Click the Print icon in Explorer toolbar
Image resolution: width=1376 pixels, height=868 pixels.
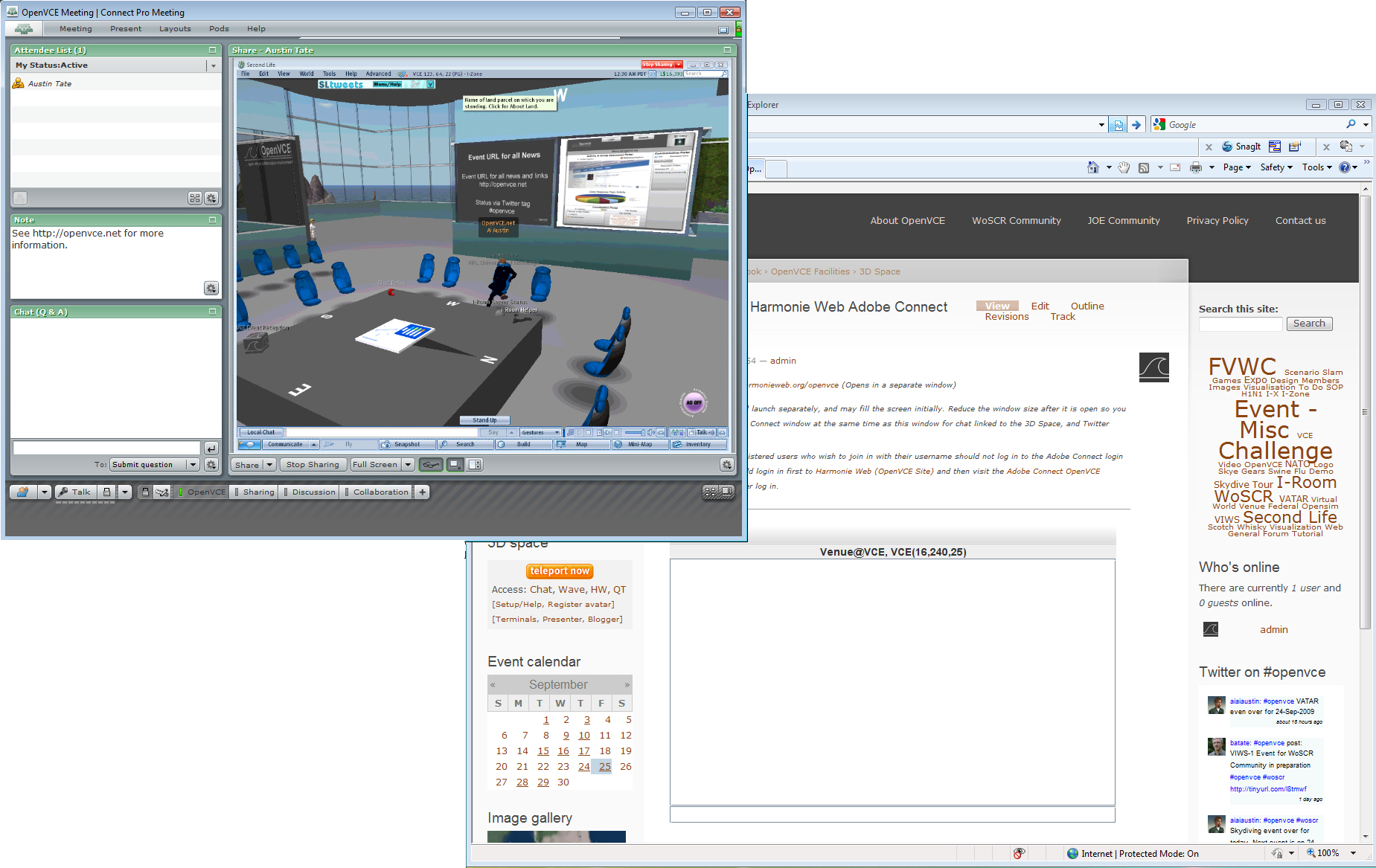click(x=1195, y=168)
